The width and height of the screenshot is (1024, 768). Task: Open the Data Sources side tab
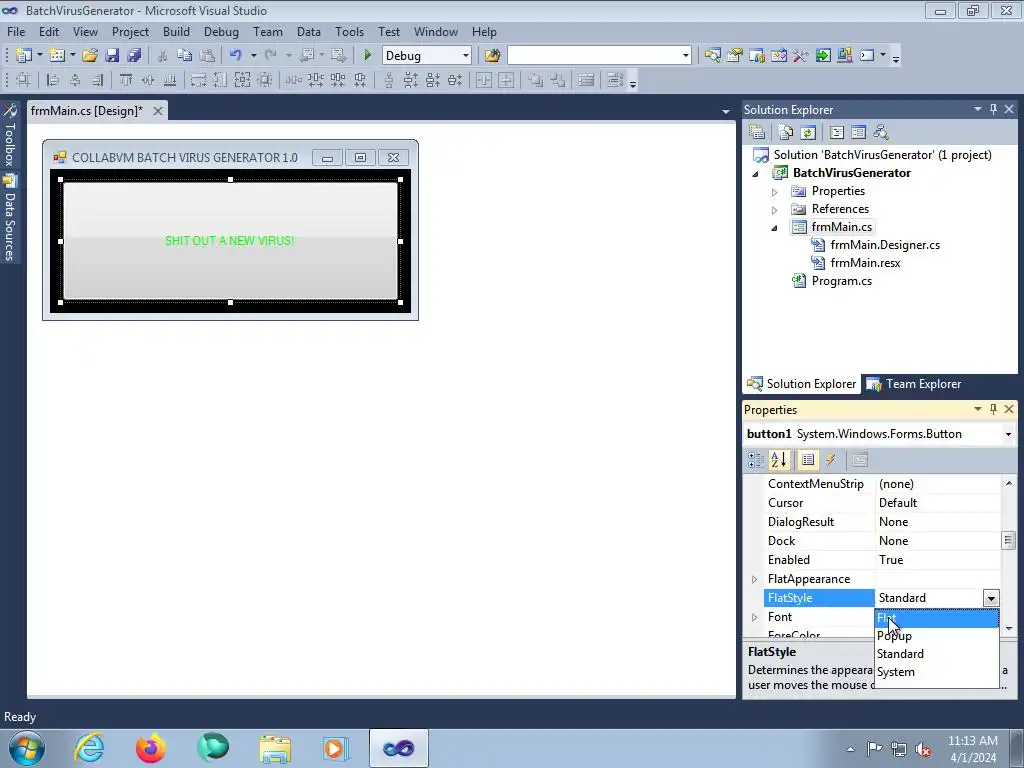[10, 218]
